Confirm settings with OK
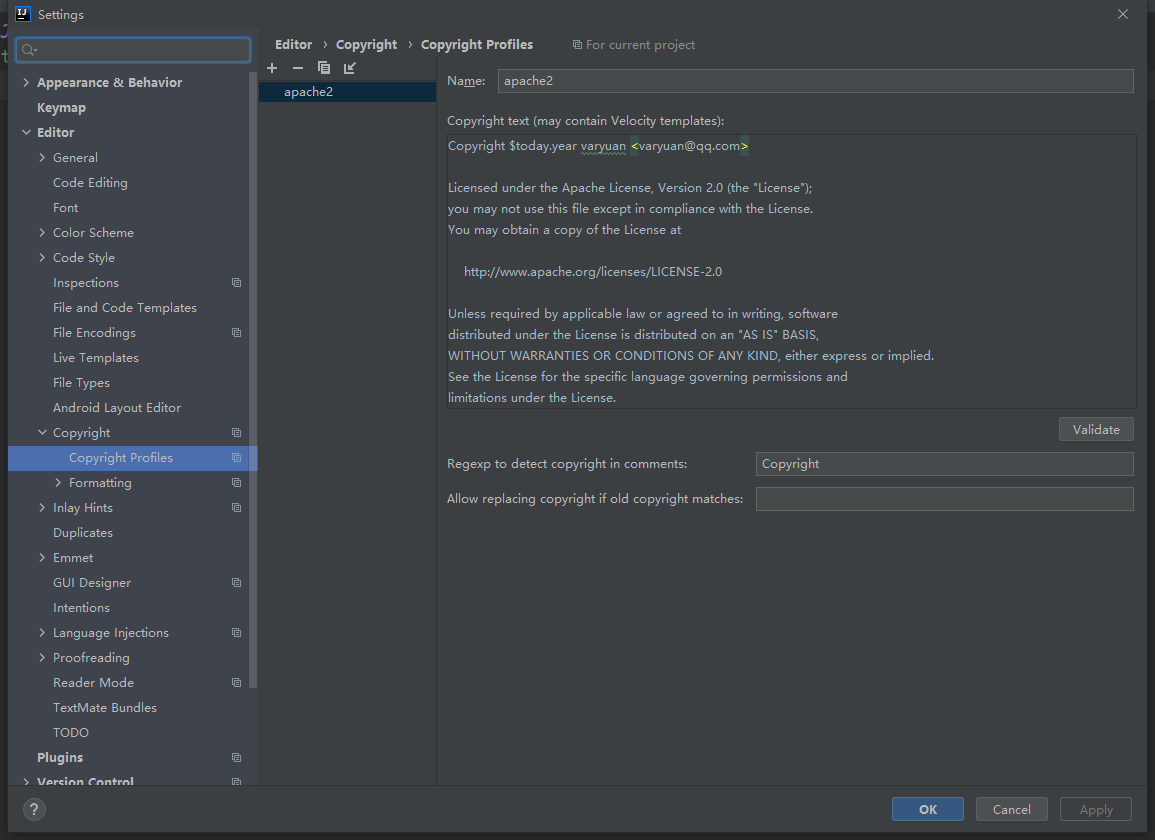This screenshot has height=840, width=1155. click(927, 809)
